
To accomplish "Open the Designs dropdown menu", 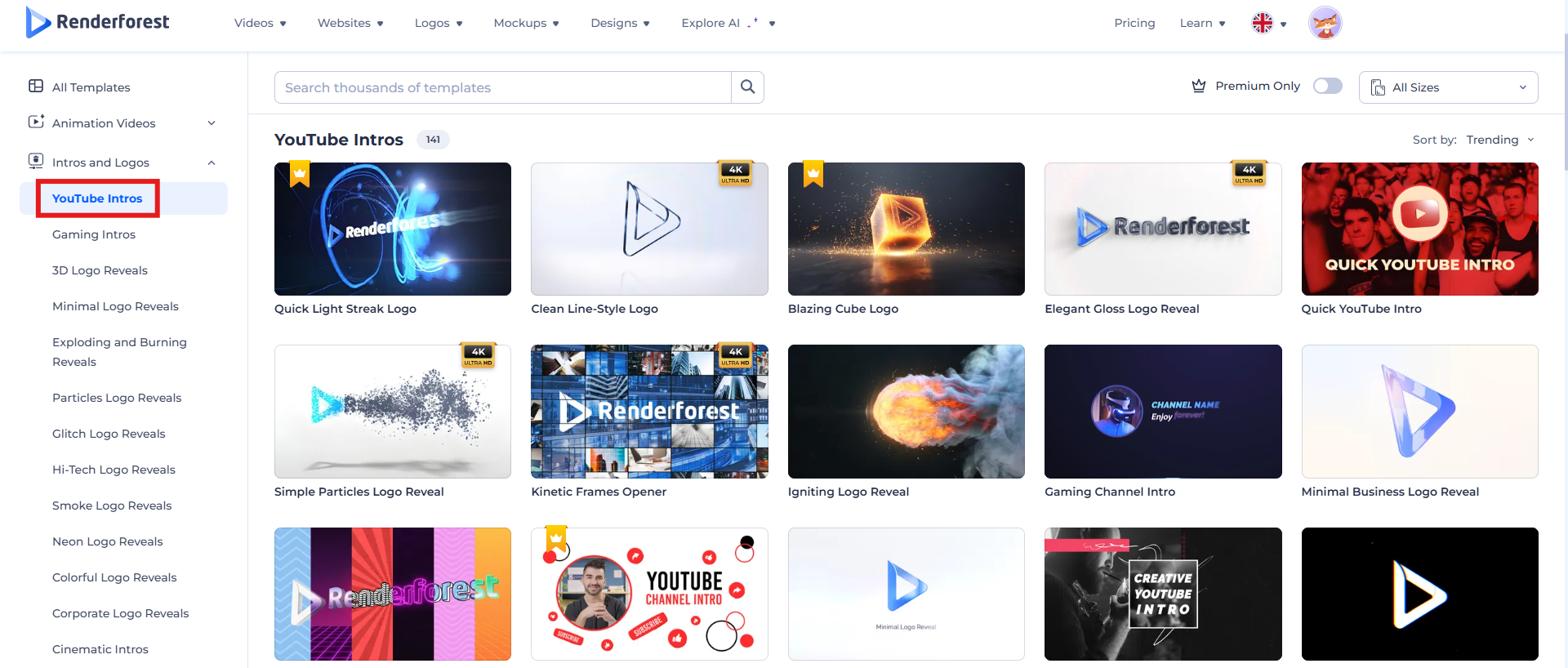I will tap(620, 23).
